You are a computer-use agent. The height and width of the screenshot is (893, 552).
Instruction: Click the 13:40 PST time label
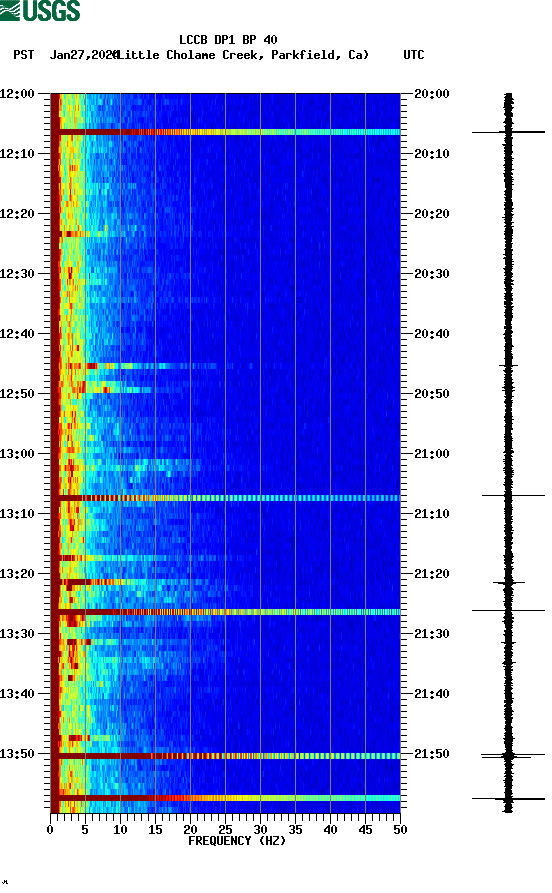click(17, 694)
